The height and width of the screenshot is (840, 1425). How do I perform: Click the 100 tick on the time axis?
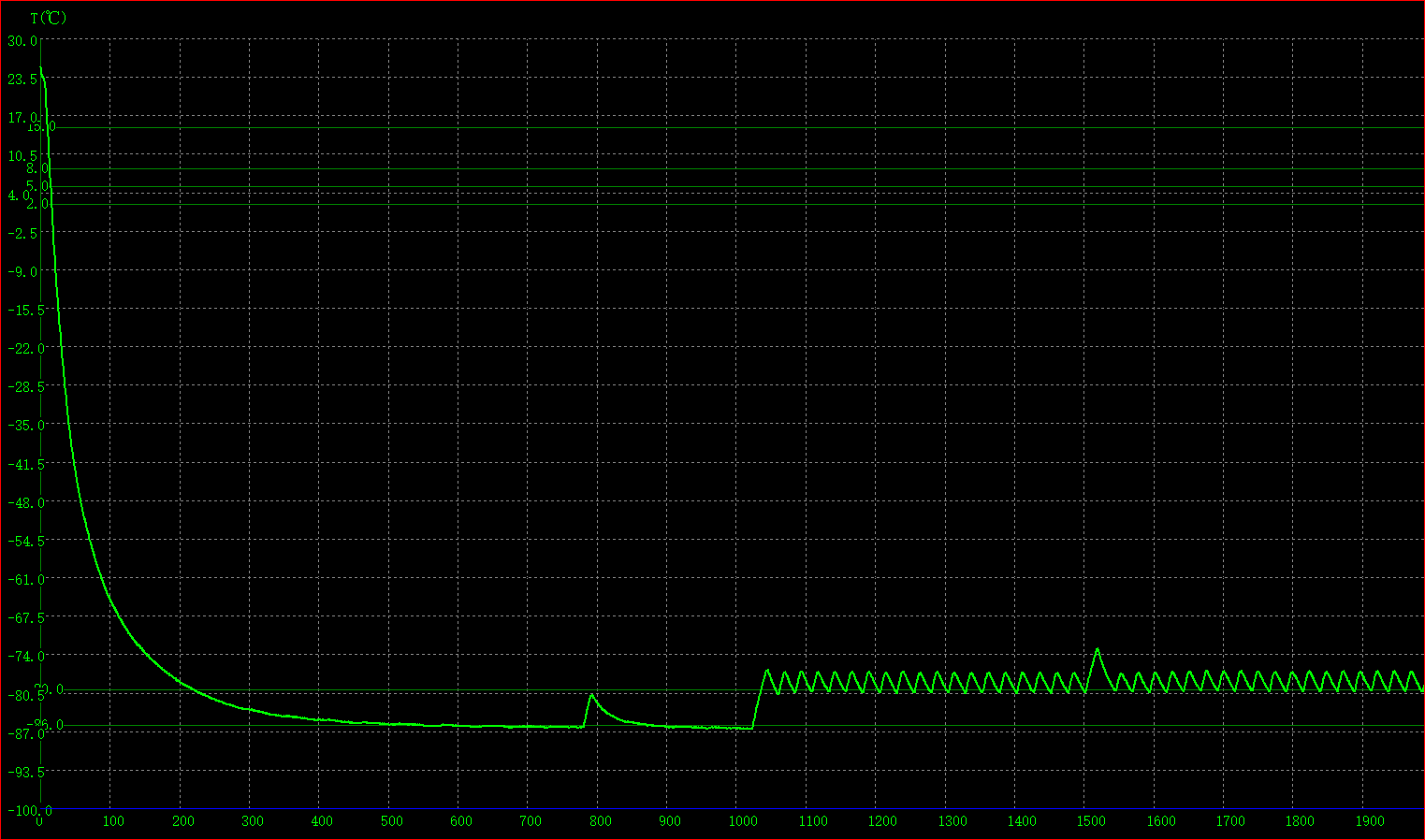pyautogui.click(x=113, y=821)
